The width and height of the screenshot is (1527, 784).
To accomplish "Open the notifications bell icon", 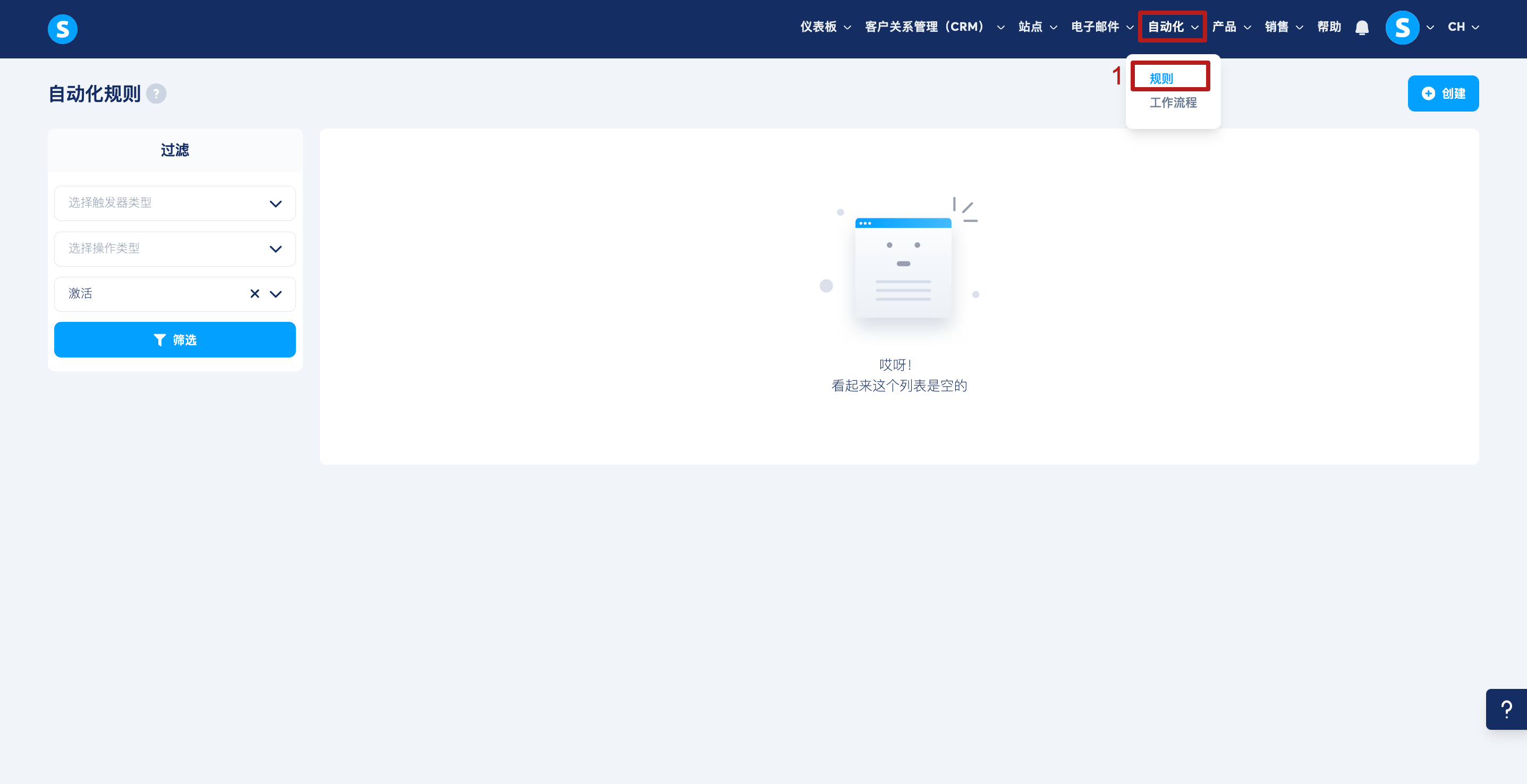I will click(1362, 27).
